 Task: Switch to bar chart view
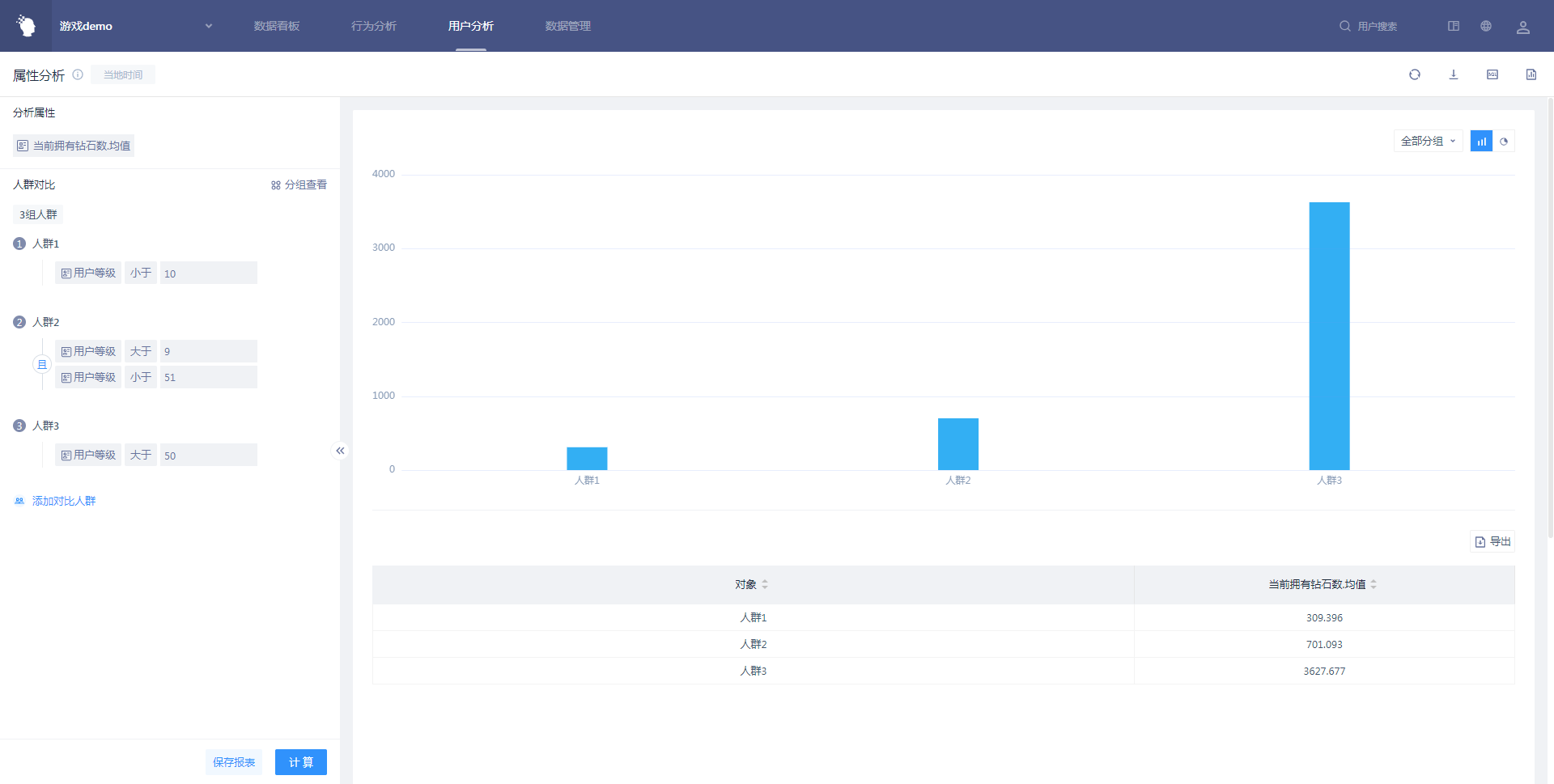[x=1480, y=142]
